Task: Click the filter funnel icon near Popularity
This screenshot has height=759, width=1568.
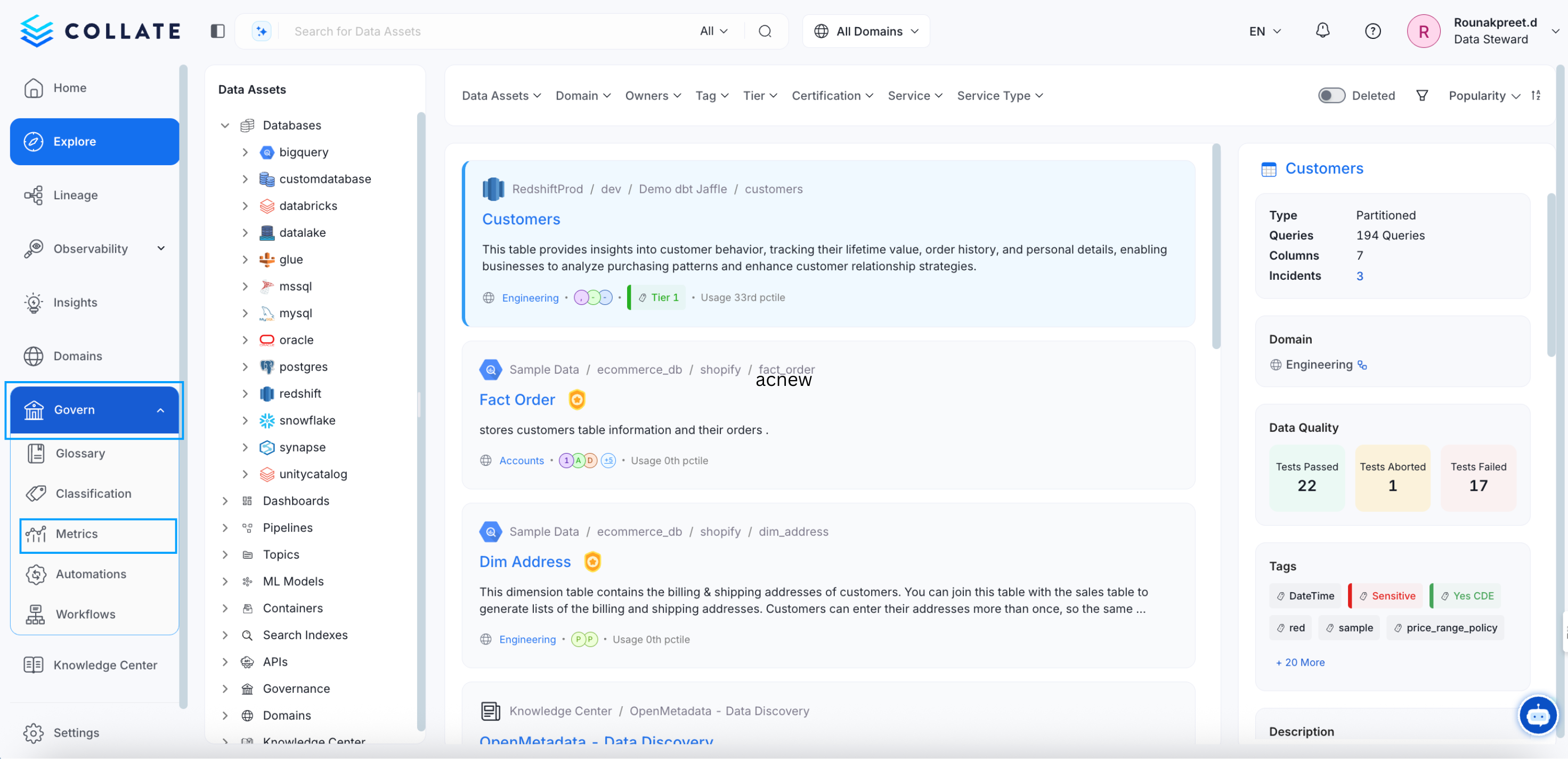Action: [x=1422, y=95]
